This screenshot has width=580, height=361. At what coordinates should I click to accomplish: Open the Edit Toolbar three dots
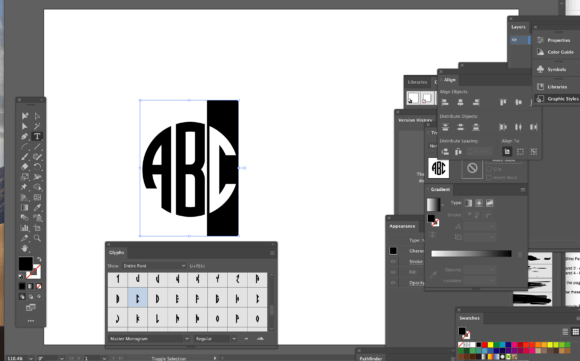31,321
